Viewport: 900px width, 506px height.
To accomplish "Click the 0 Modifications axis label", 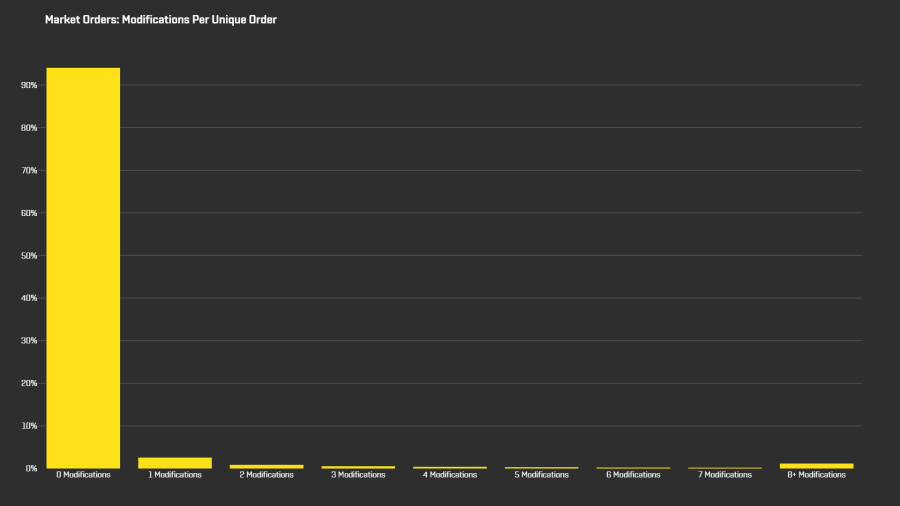I will click(83, 475).
